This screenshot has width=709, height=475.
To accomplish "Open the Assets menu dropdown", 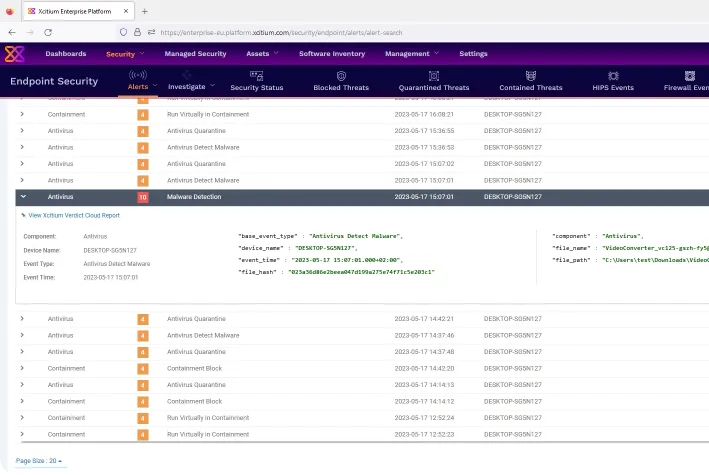I will pyautogui.click(x=262, y=54).
